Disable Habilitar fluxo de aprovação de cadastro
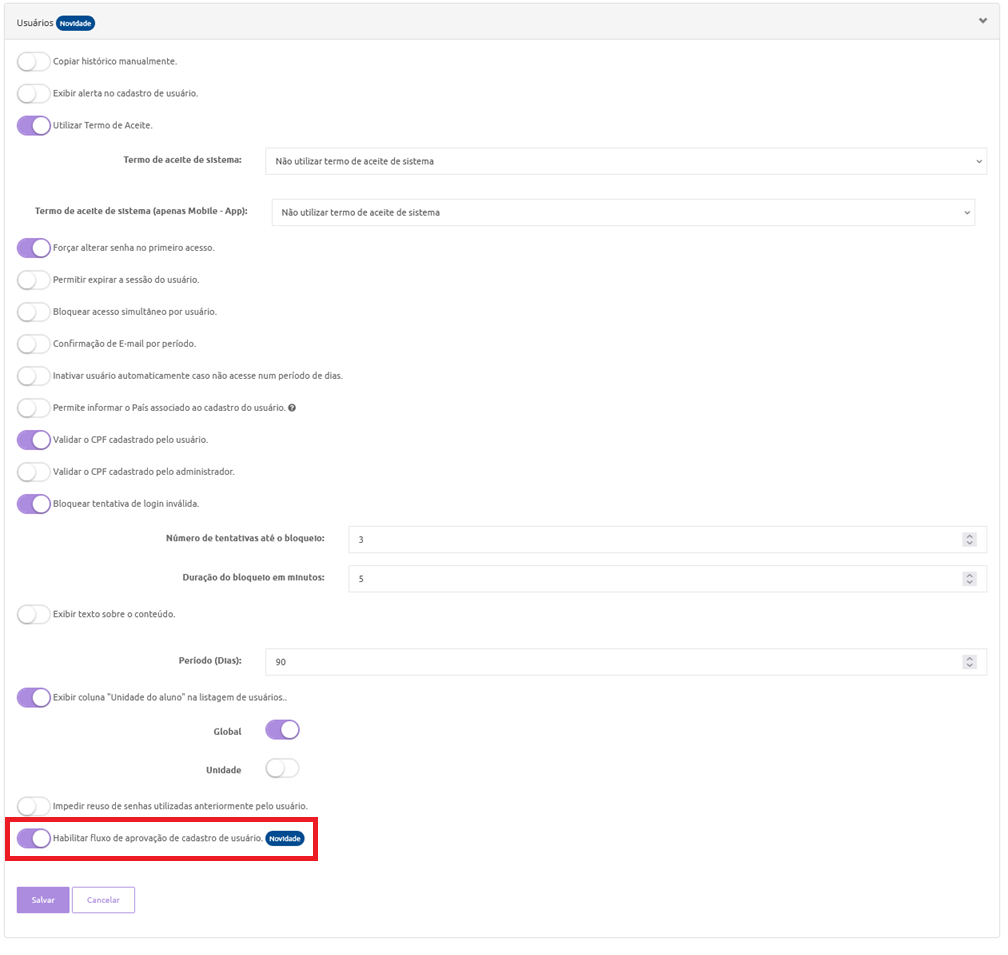 (34, 838)
